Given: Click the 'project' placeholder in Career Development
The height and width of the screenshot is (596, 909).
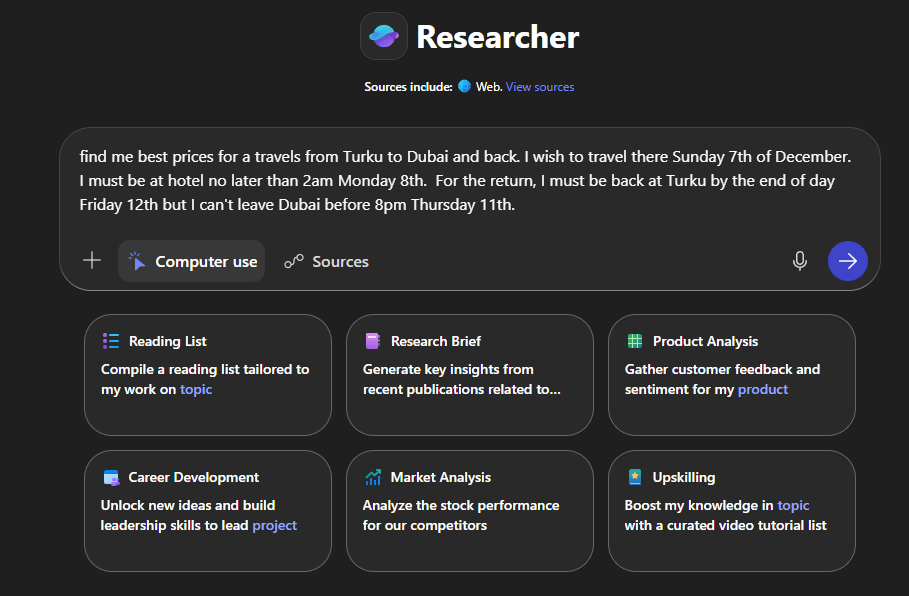Looking at the screenshot, I should [275, 525].
